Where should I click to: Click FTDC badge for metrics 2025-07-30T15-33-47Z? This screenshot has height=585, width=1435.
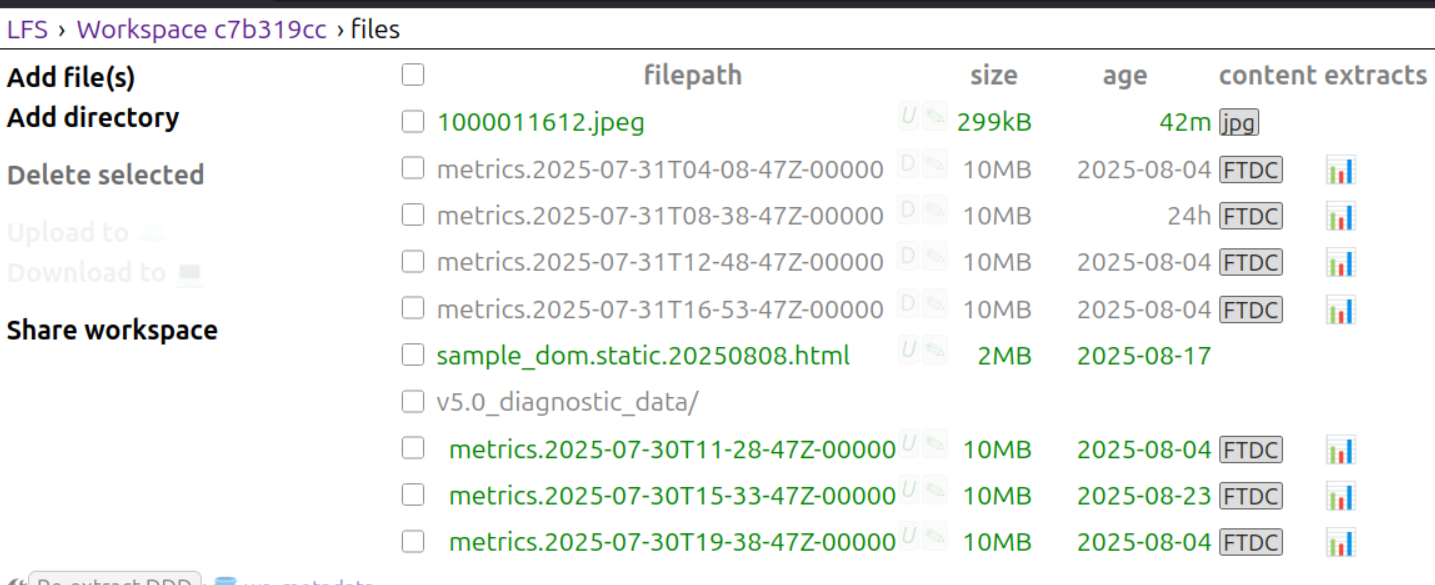[x=1250, y=496]
